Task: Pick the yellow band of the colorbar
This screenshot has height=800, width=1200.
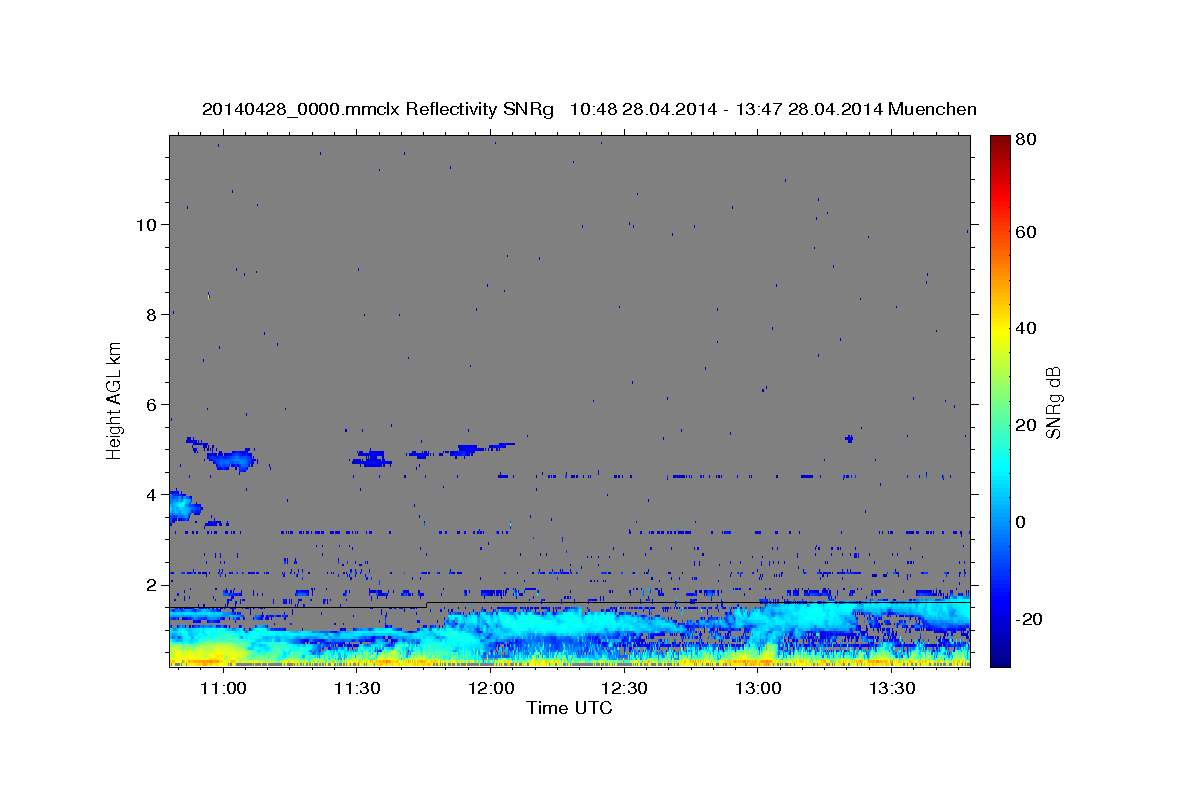Action: click(x=999, y=333)
